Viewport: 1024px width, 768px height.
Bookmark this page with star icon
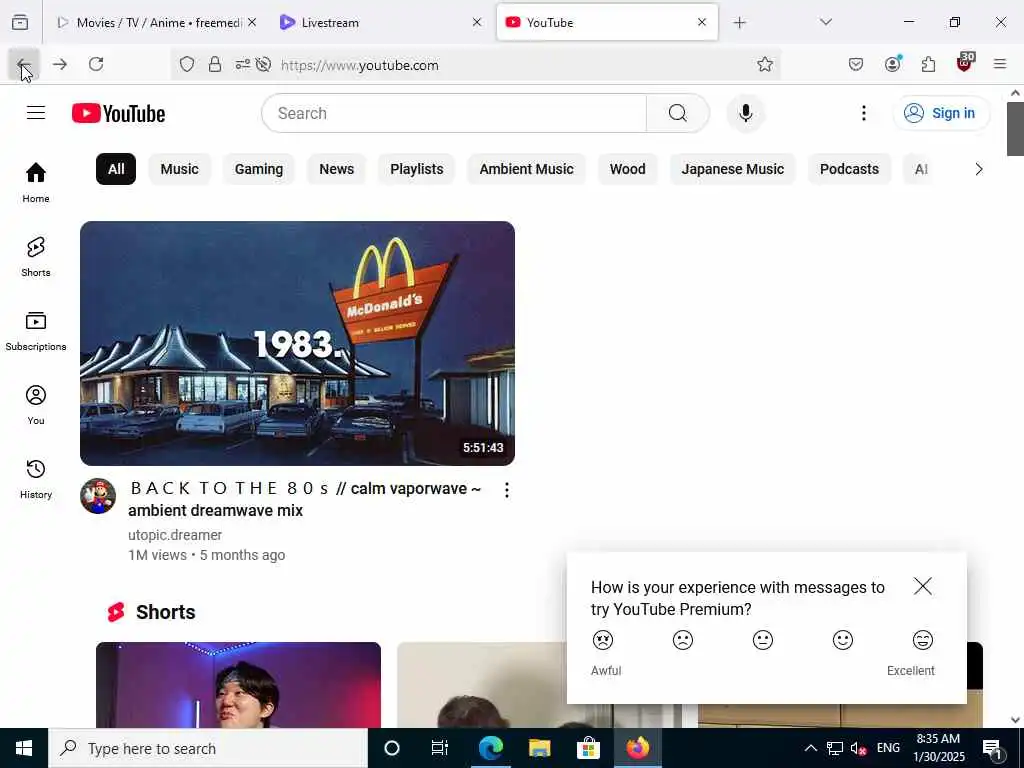[x=765, y=64]
